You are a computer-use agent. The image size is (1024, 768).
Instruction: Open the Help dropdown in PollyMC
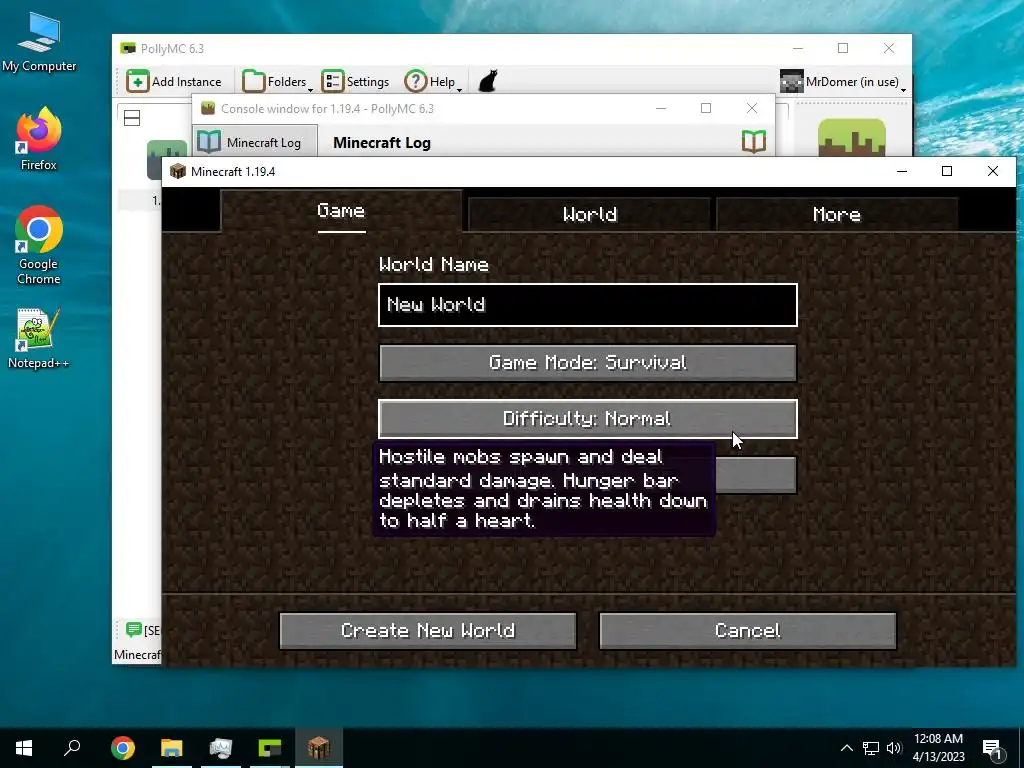point(433,82)
